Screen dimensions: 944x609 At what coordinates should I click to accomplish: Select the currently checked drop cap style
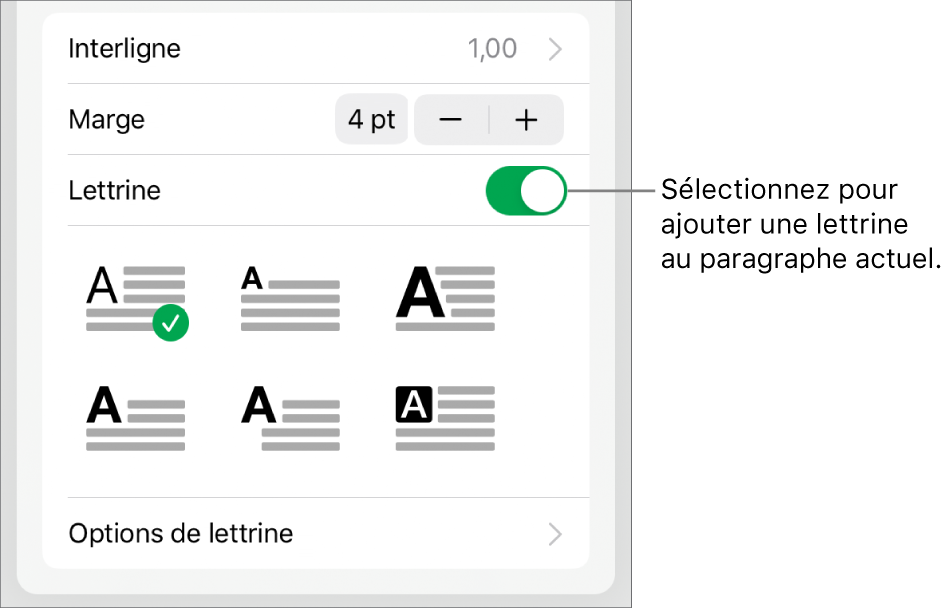click(135, 297)
